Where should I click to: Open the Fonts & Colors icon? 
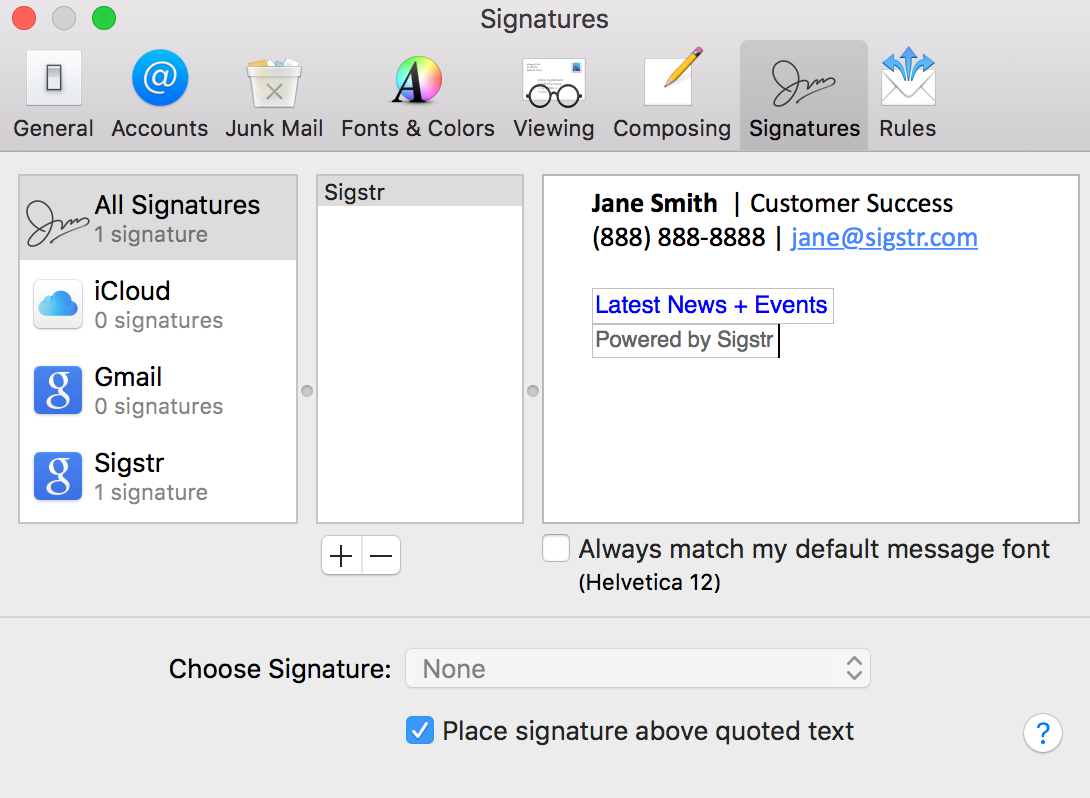point(417,80)
